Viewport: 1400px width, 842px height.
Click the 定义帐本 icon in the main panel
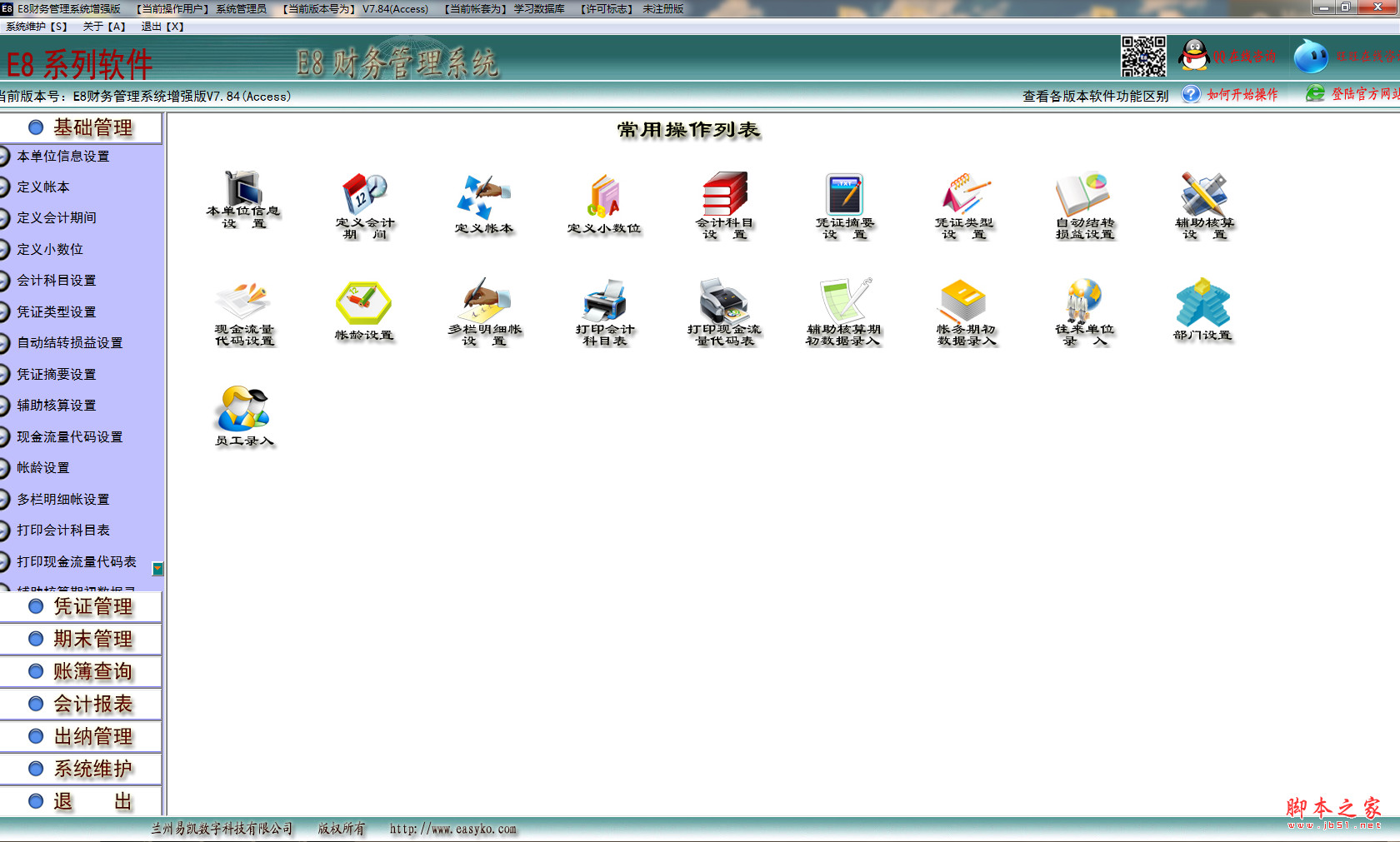point(484,204)
